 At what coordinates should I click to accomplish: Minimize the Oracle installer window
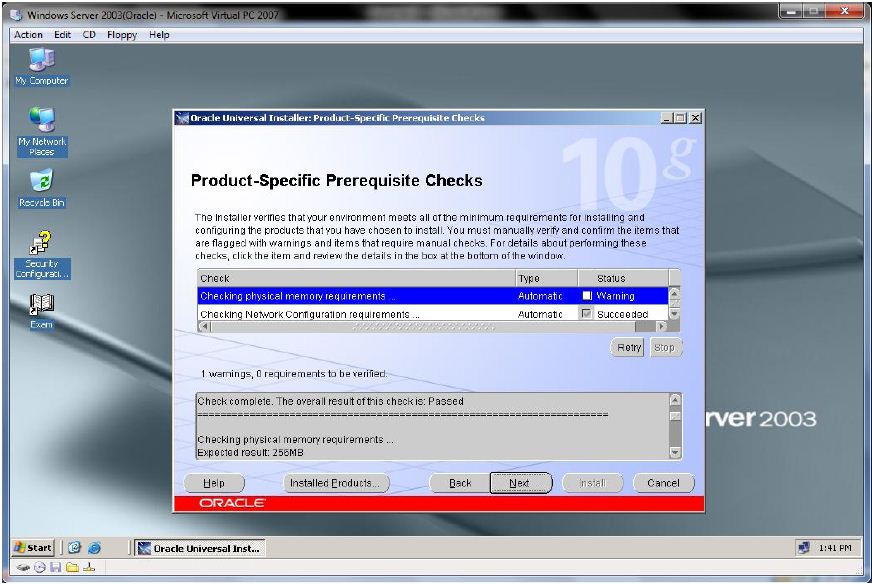(x=667, y=118)
